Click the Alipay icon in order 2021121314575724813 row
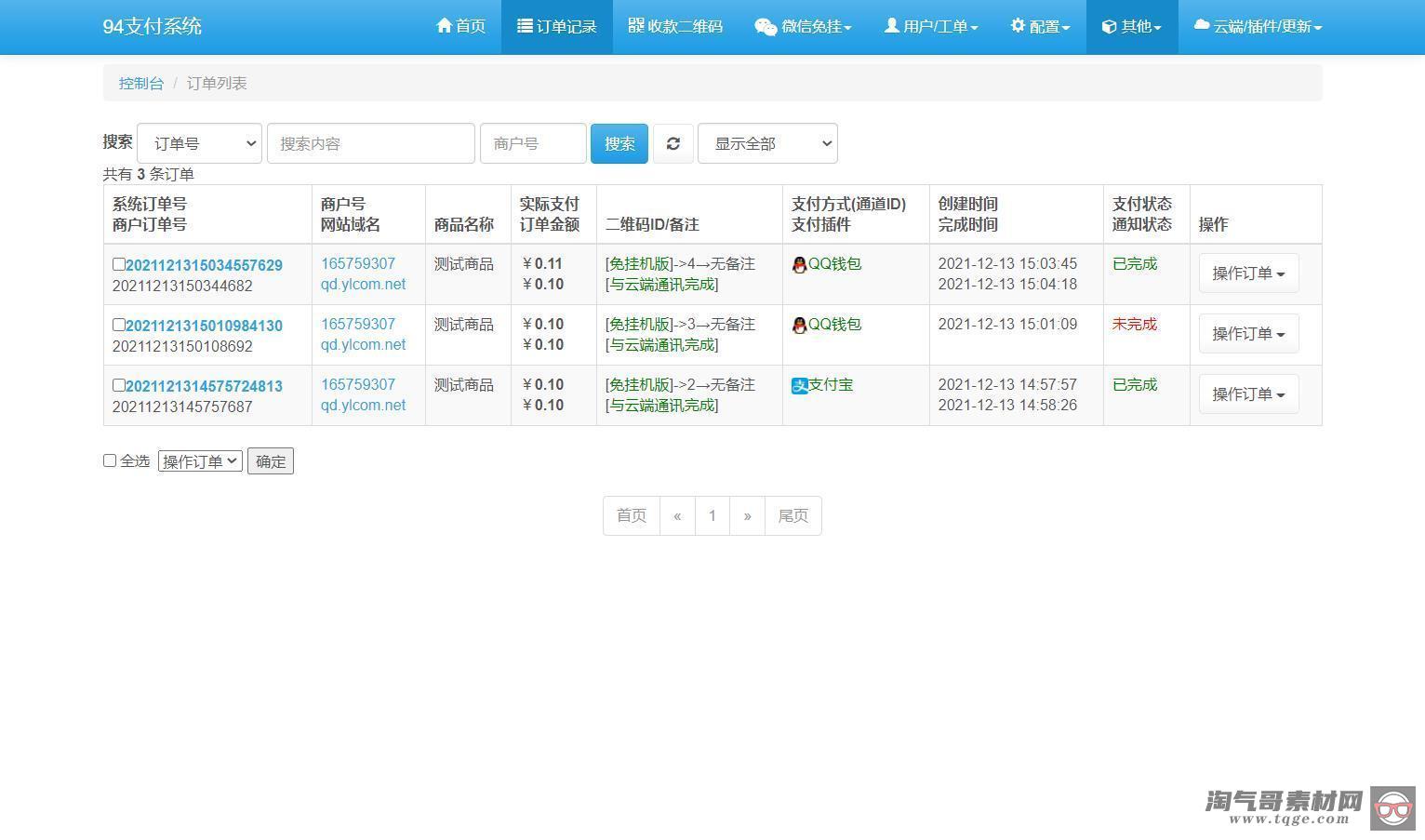Viewport: 1425px width, 840px height. point(800,386)
